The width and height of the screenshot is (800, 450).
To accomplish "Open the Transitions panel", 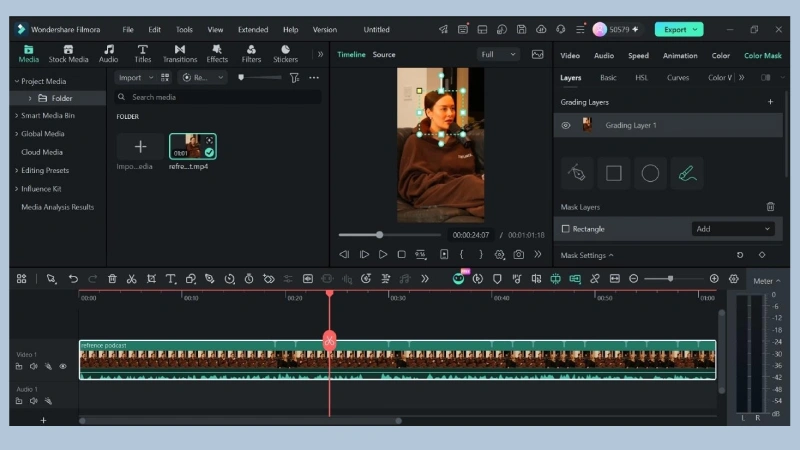I will coord(180,54).
